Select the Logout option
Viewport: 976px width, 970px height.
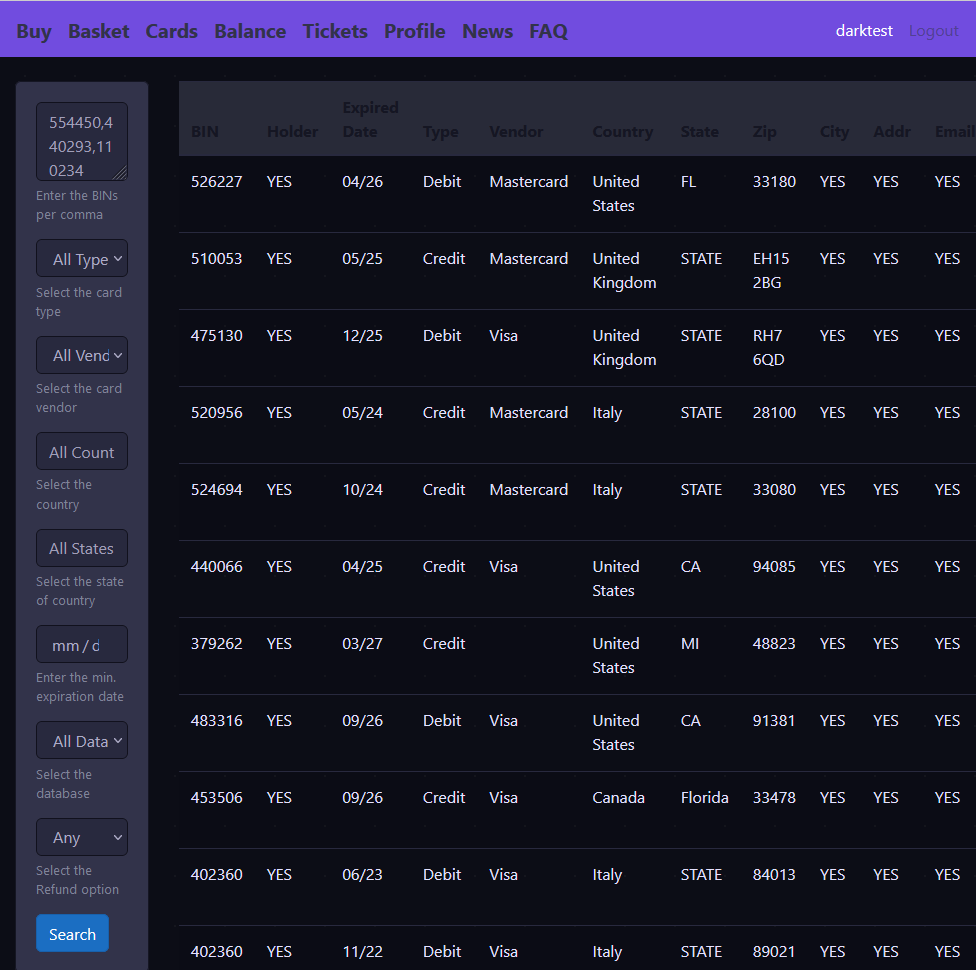tap(933, 31)
